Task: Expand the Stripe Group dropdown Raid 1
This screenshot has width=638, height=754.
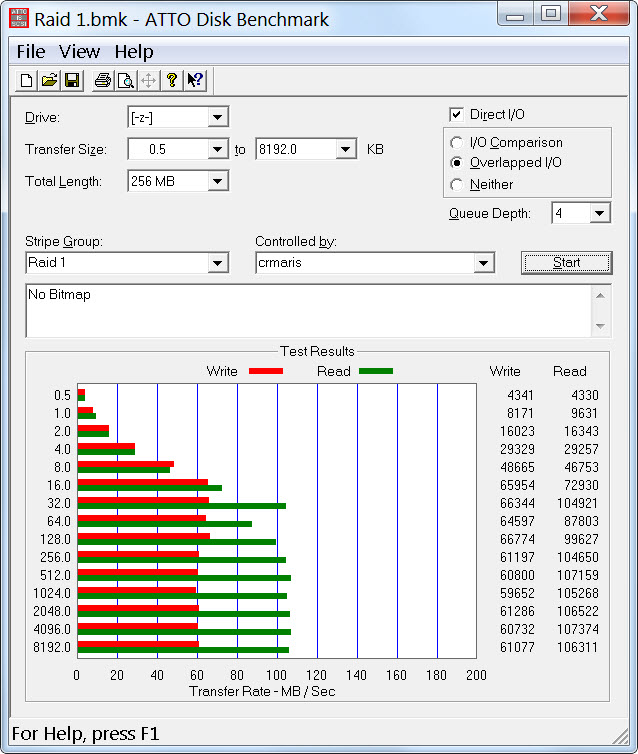Action: click(x=217, y=263)
